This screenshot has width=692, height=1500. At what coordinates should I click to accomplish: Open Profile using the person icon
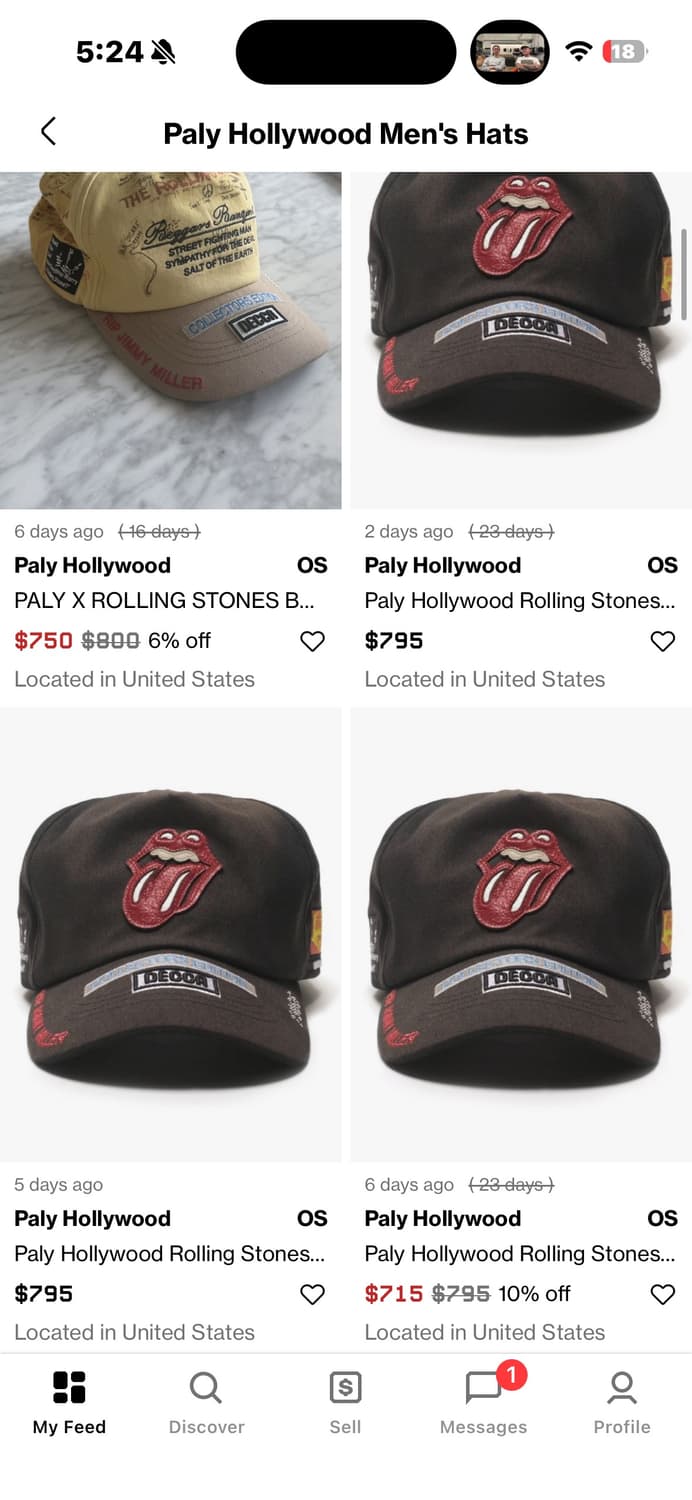[x=622, y=1388]
